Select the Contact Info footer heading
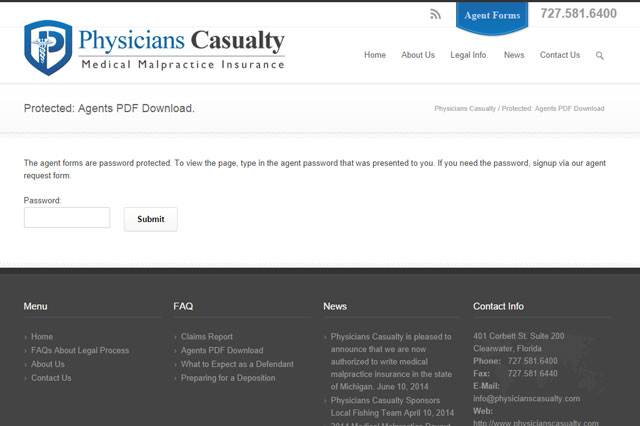640x426 pixels. (x=498, y=306)
